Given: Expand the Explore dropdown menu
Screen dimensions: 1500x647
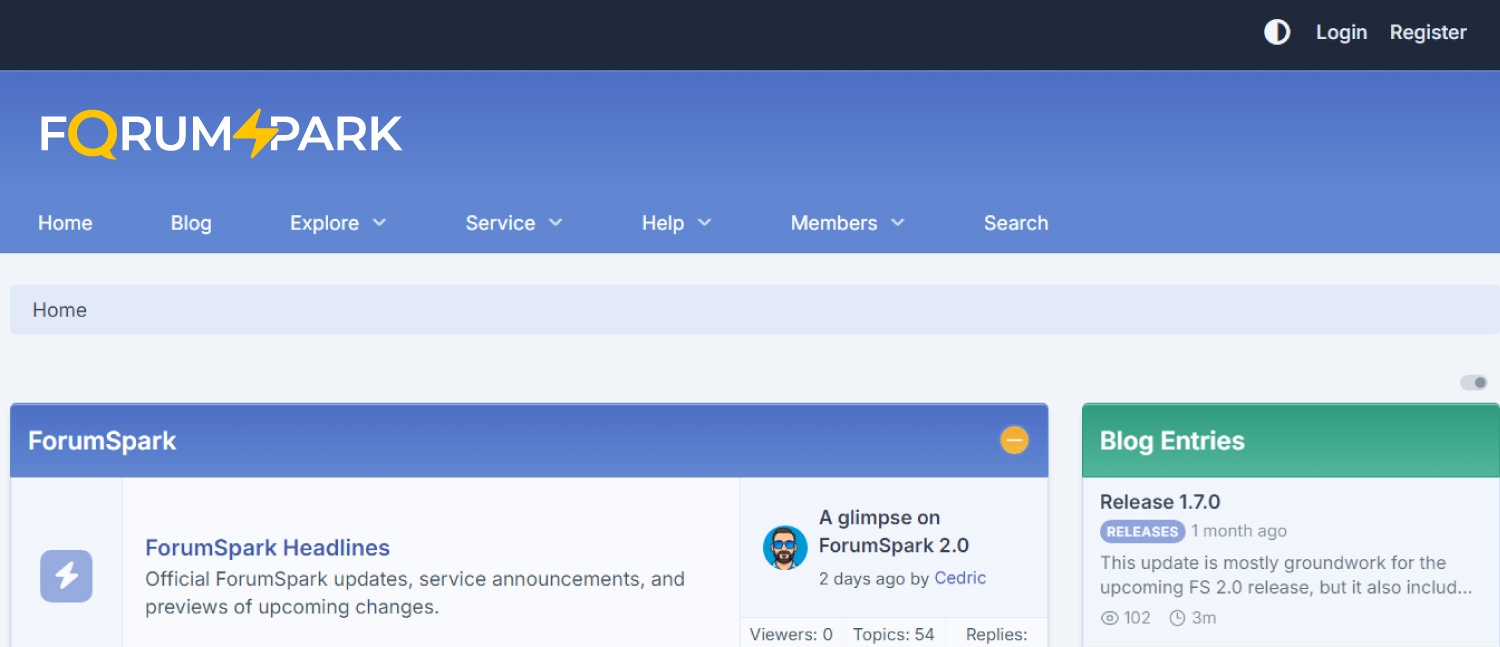Looking at the screenshot, I should tap(338, 223).
